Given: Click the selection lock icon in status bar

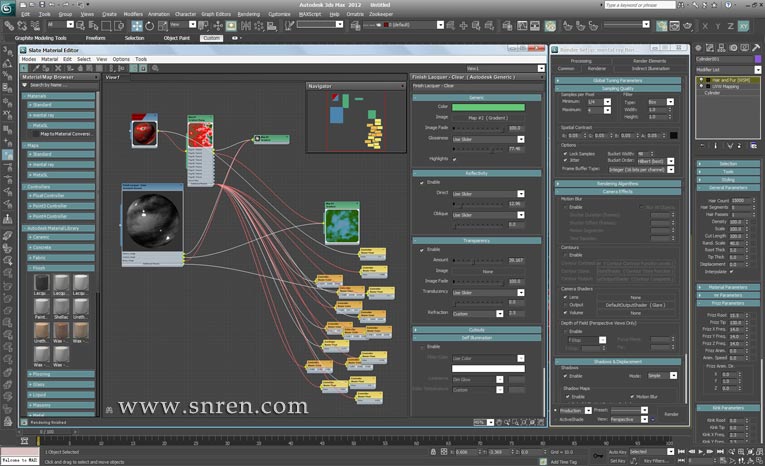Looking at the screenshot, I should pos(433,452).
